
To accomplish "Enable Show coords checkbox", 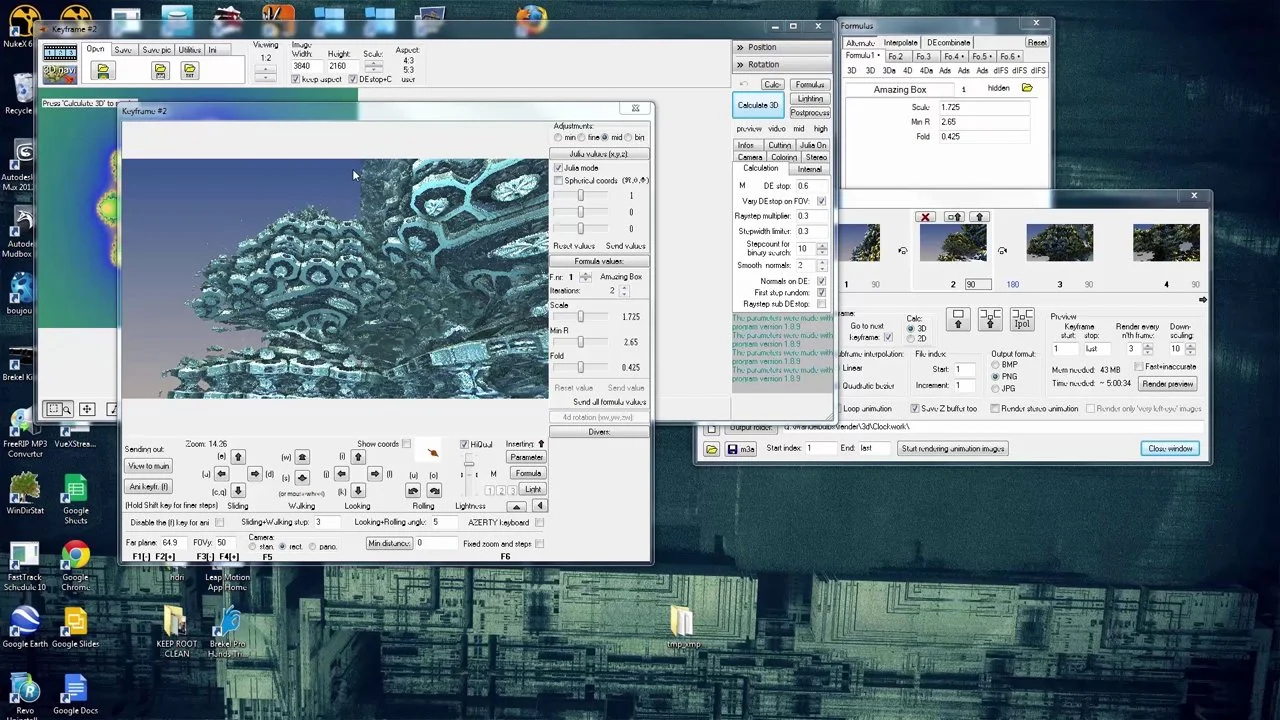I will click(x=406, y=444).
